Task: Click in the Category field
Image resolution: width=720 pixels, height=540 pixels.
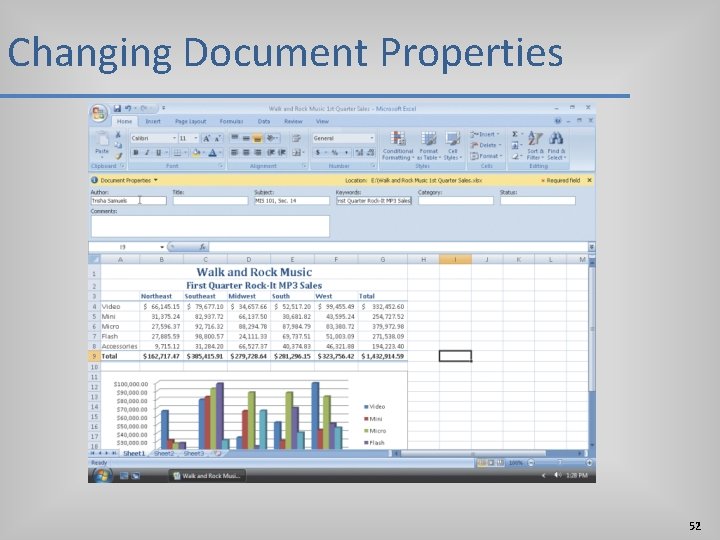Action: tap(456, 201)
